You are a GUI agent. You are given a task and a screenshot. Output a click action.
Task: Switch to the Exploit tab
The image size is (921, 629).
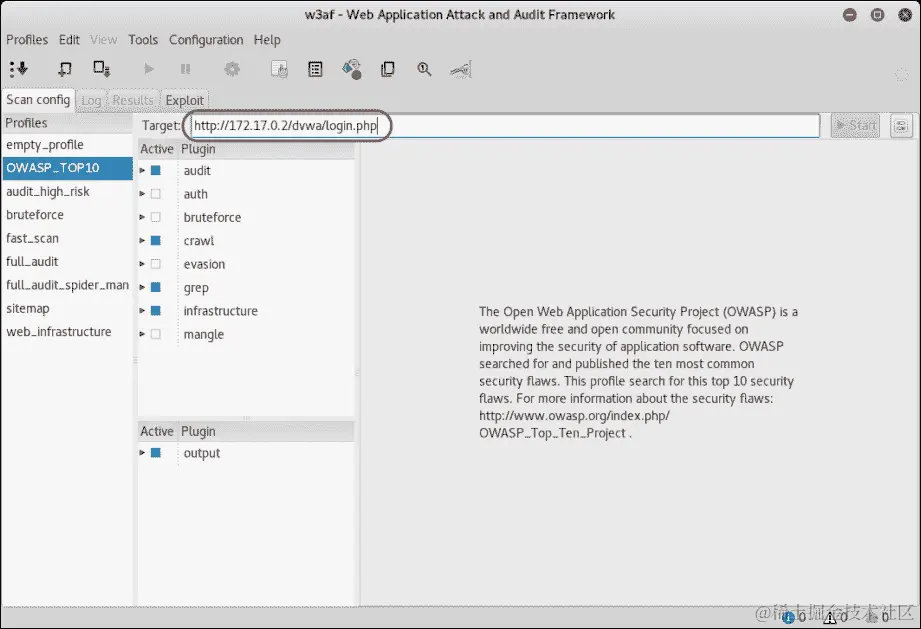click(x=184, y=100)
